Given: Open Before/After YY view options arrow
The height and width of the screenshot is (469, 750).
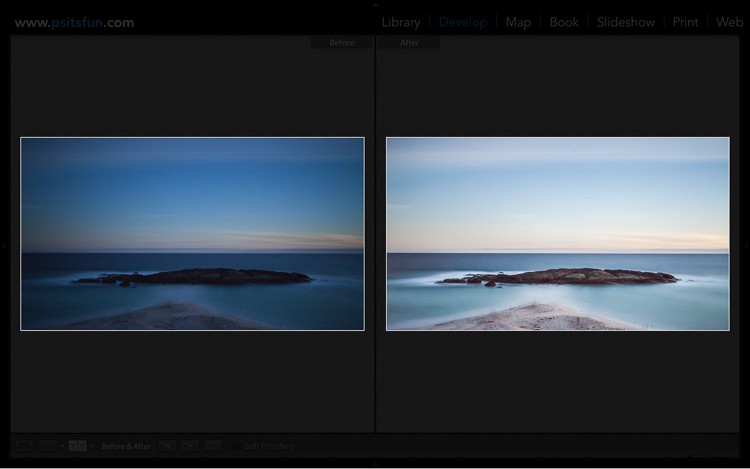Looking at the screenshot, I should 92,446.
